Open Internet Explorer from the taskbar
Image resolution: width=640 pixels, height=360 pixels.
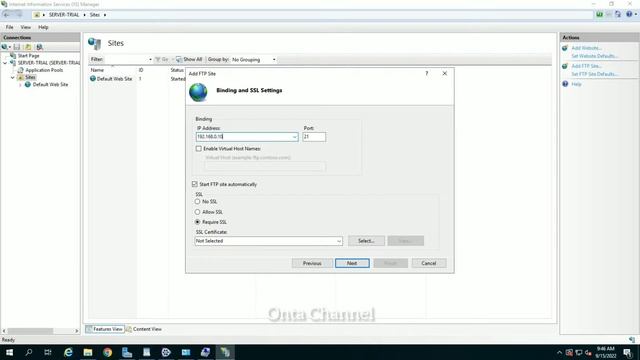[68, 352]
